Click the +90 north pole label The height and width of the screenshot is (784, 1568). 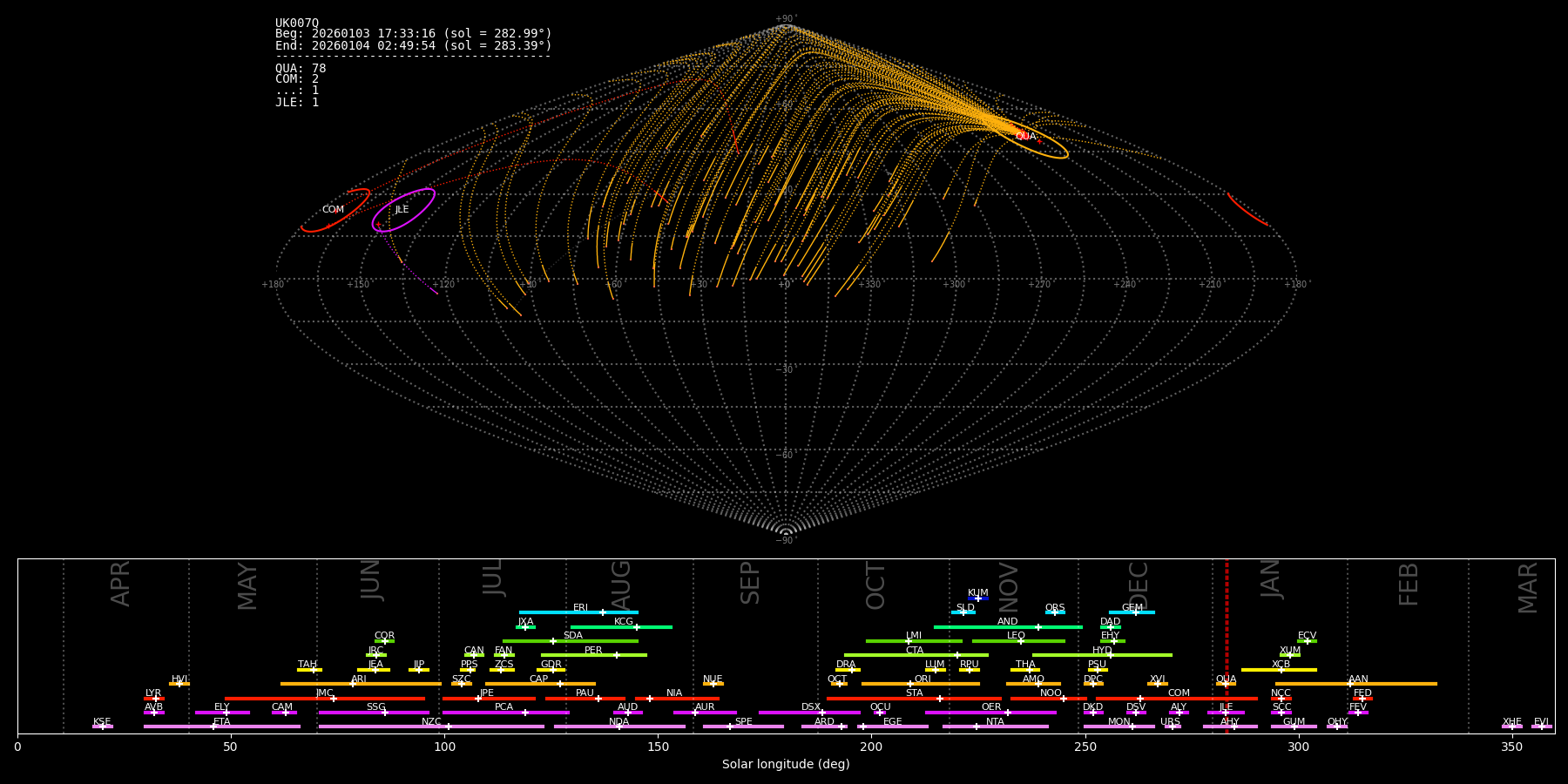pos(786,19)
